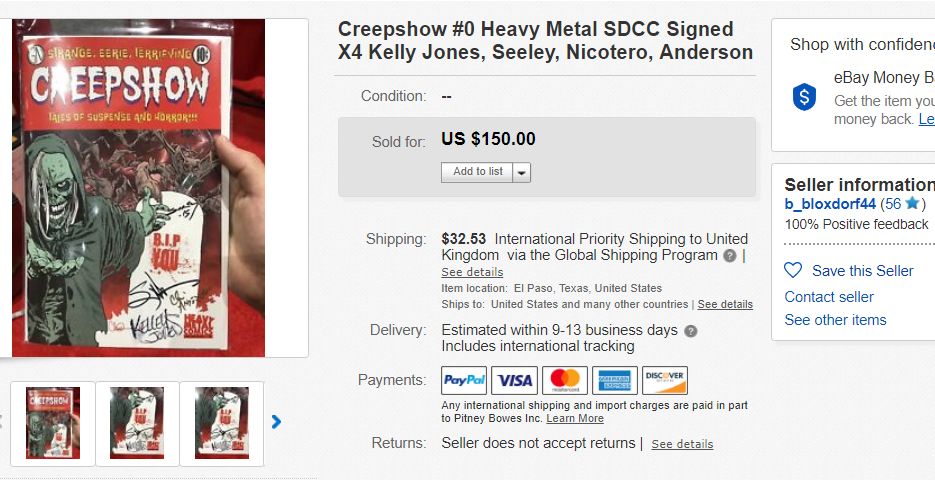
Task: Click the See other items link
Action: point(835,320)
